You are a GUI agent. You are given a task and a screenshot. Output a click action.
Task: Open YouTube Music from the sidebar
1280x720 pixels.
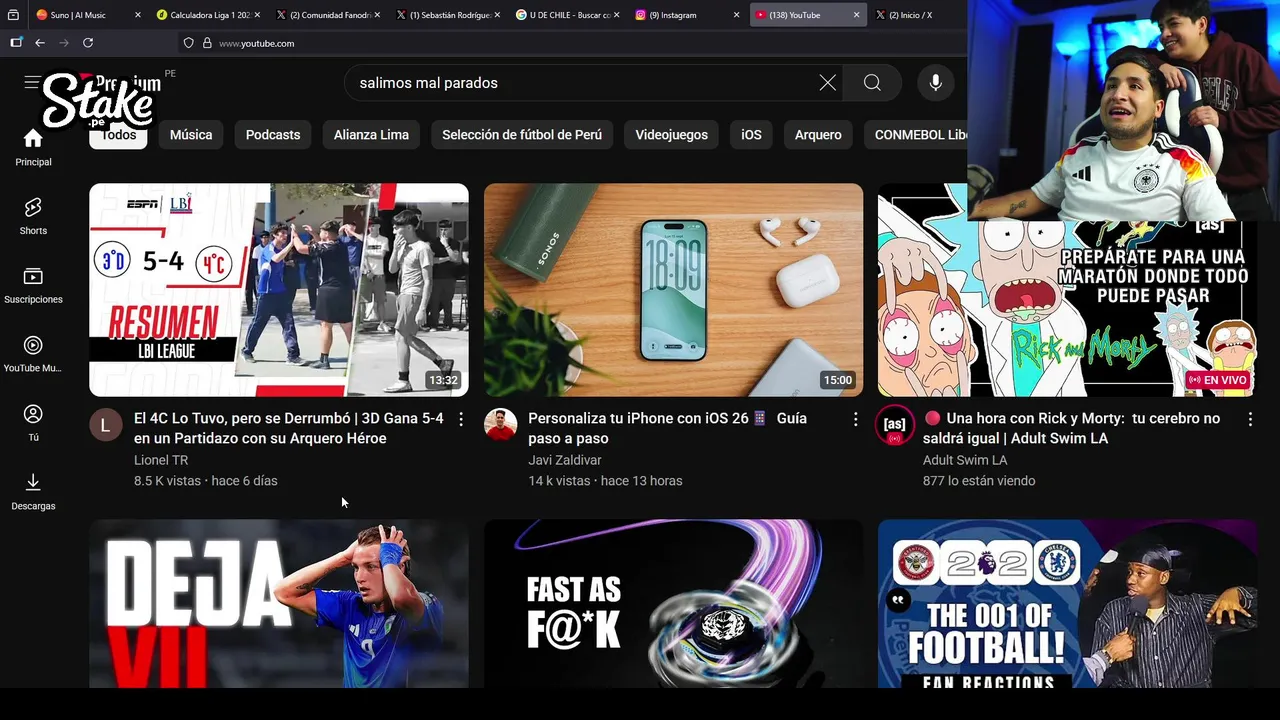[33, 354]
